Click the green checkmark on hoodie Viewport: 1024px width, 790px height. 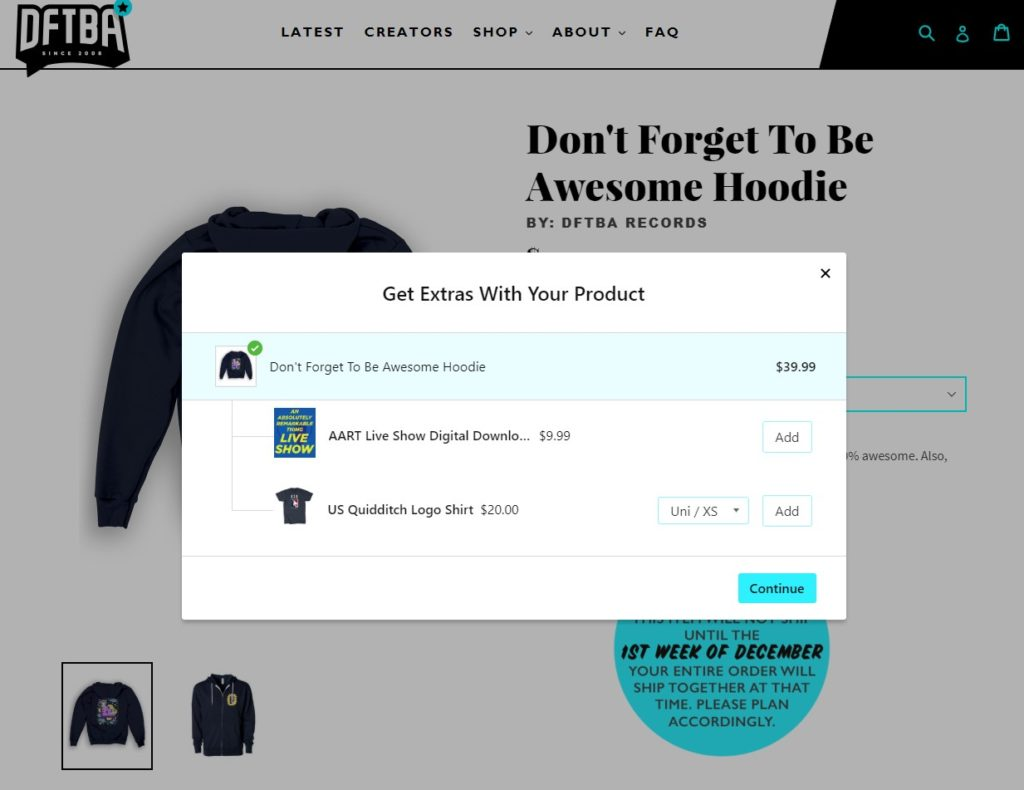255,348
